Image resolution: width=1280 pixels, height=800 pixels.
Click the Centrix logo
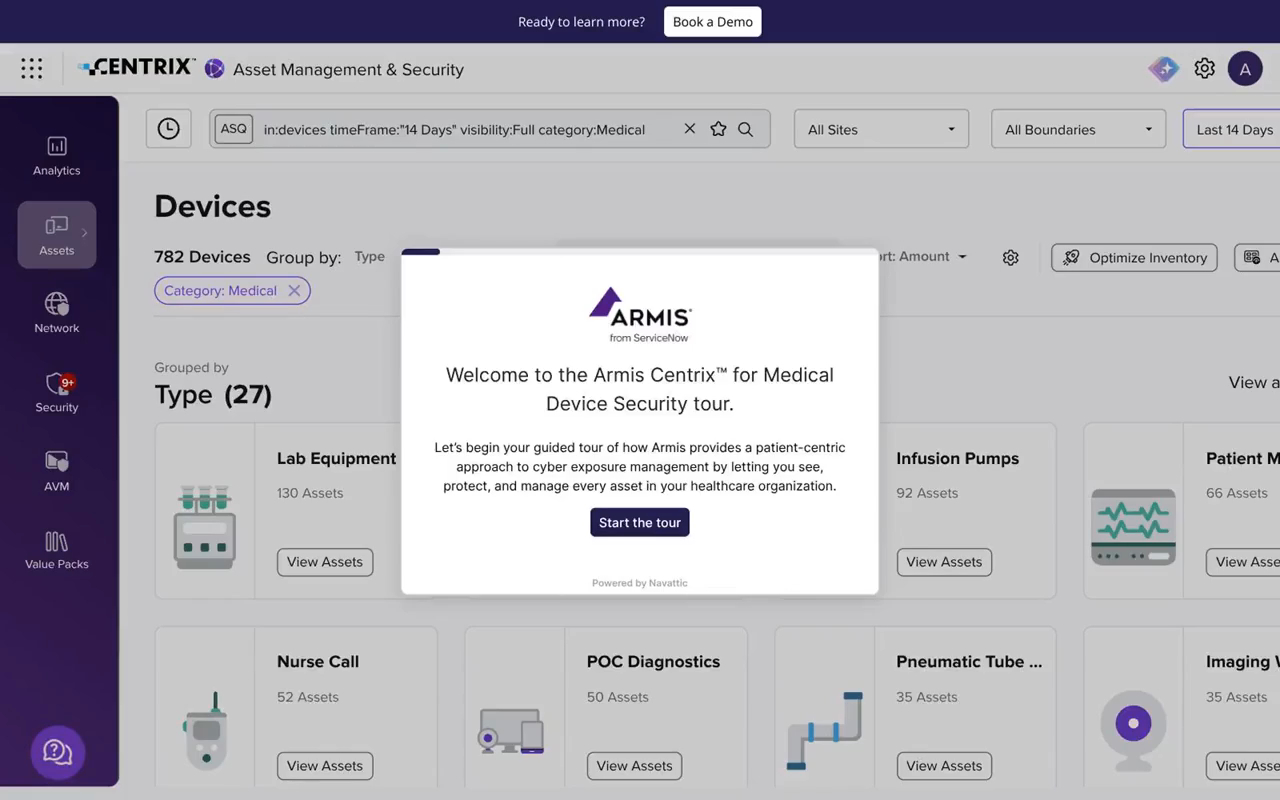point(137,67)
